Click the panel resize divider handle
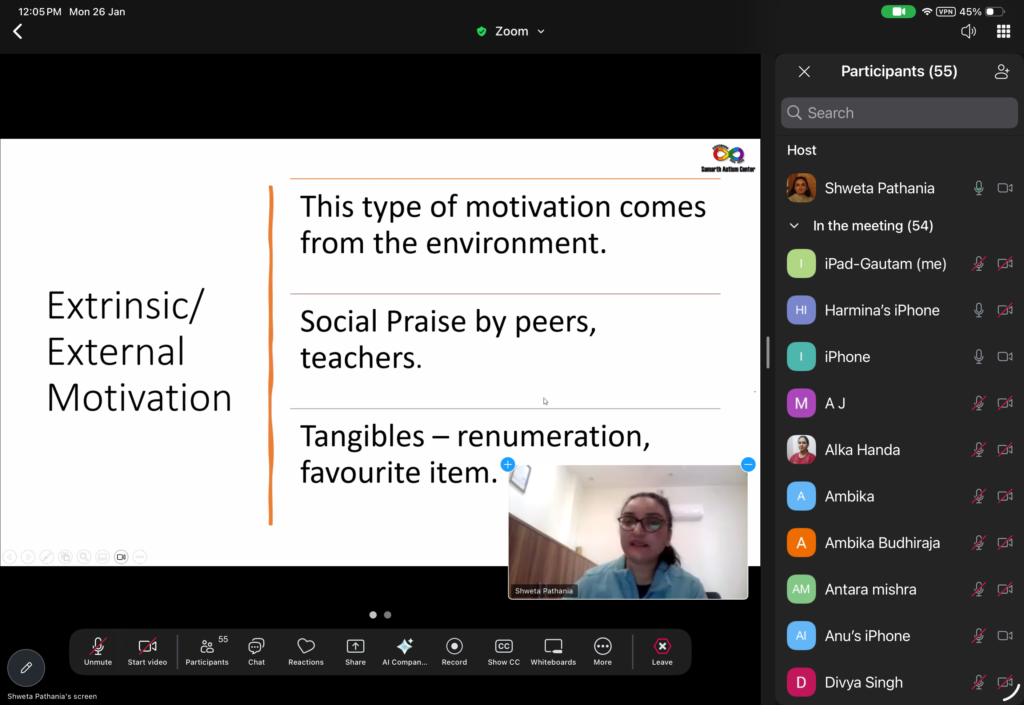Screen dimensions: 1024x705 coord(767,352)
